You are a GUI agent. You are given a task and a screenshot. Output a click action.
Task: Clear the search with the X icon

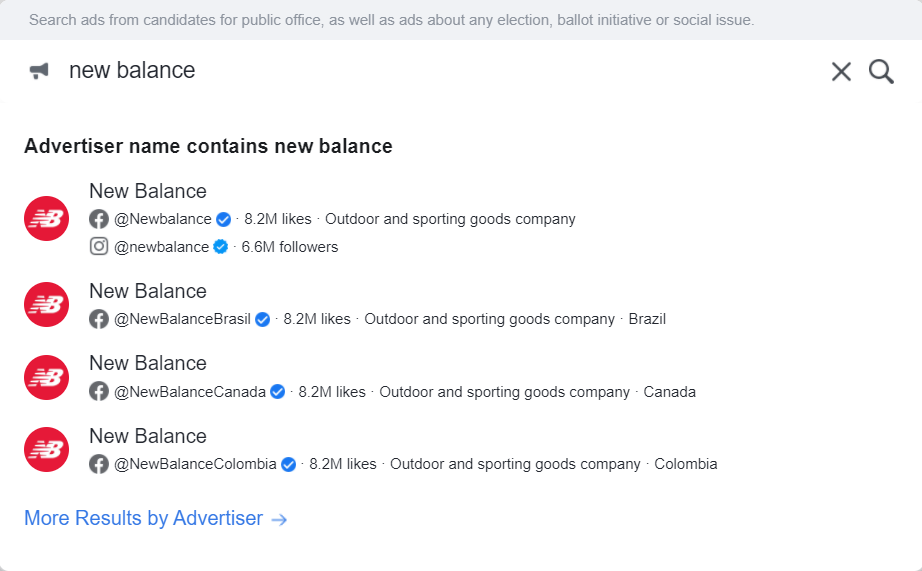coord(841,72)
